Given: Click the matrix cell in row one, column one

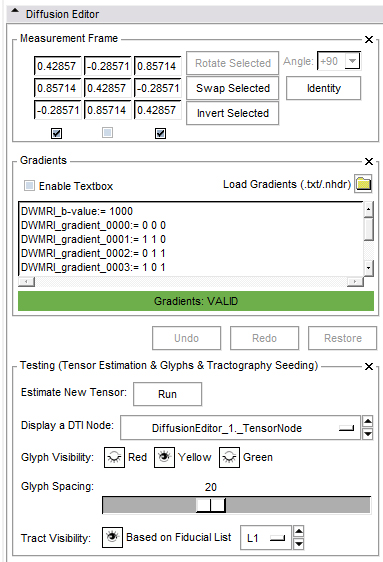Looking at the screenshot, I should 58,66.
